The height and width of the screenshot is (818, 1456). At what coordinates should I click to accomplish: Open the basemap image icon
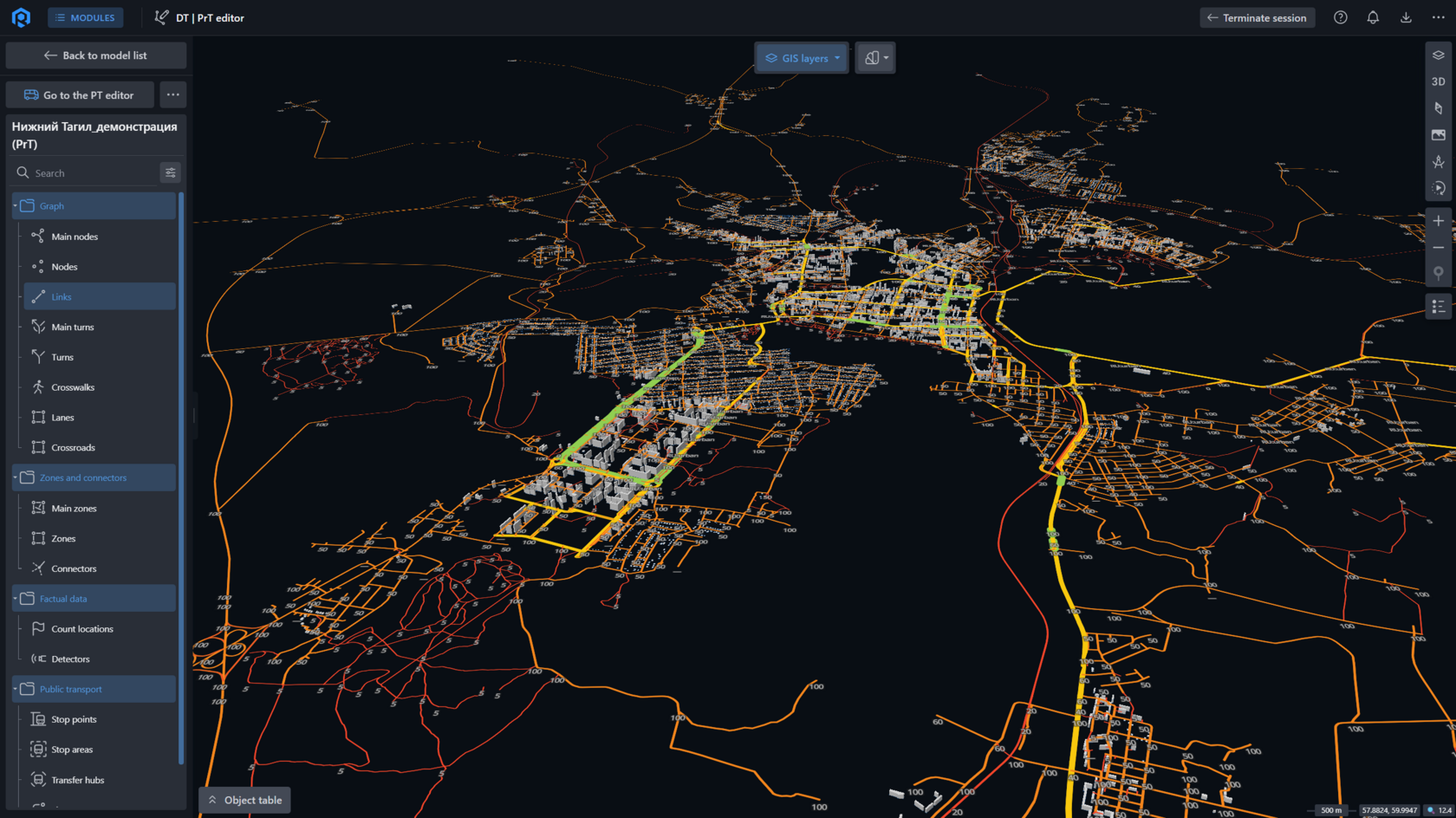(1439, 135)
